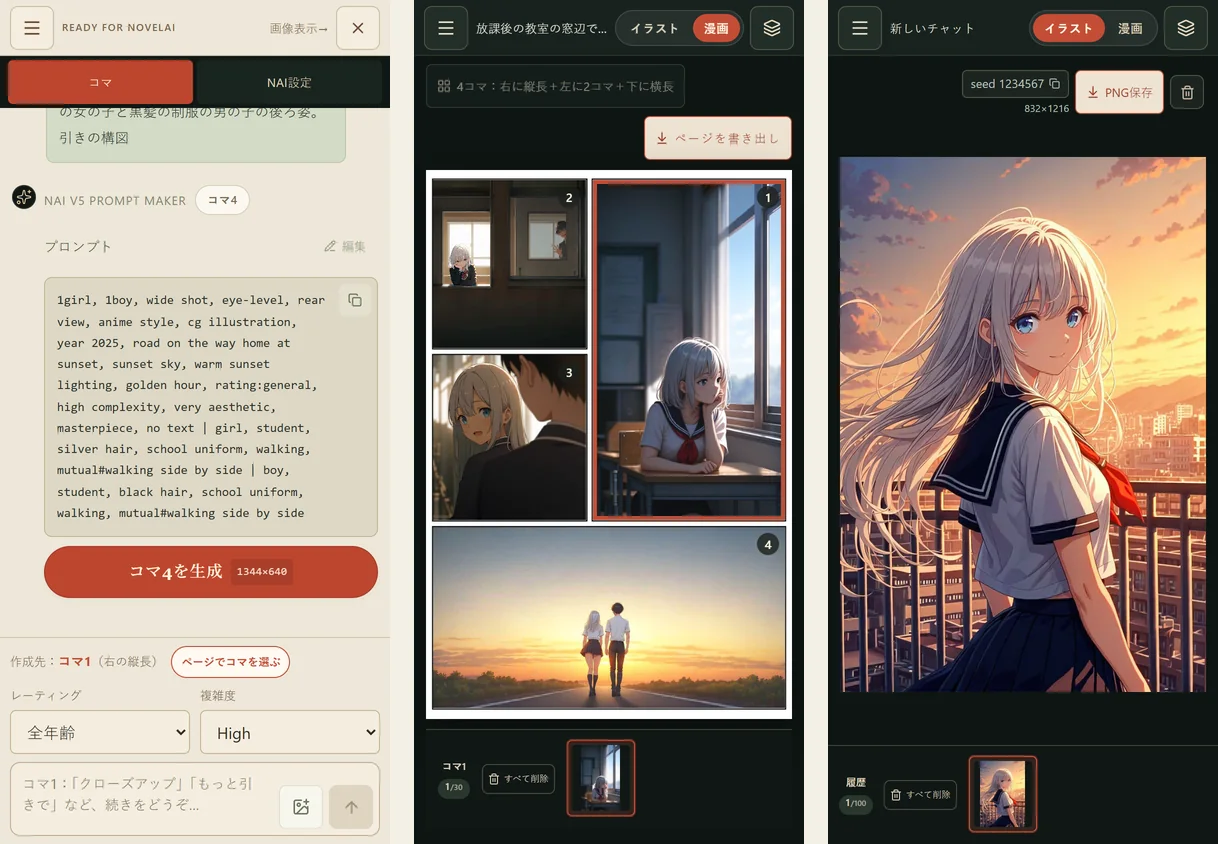Save the image with PNG保存
This screenshot has width=1218, height=844.
tap(1119, 92)
